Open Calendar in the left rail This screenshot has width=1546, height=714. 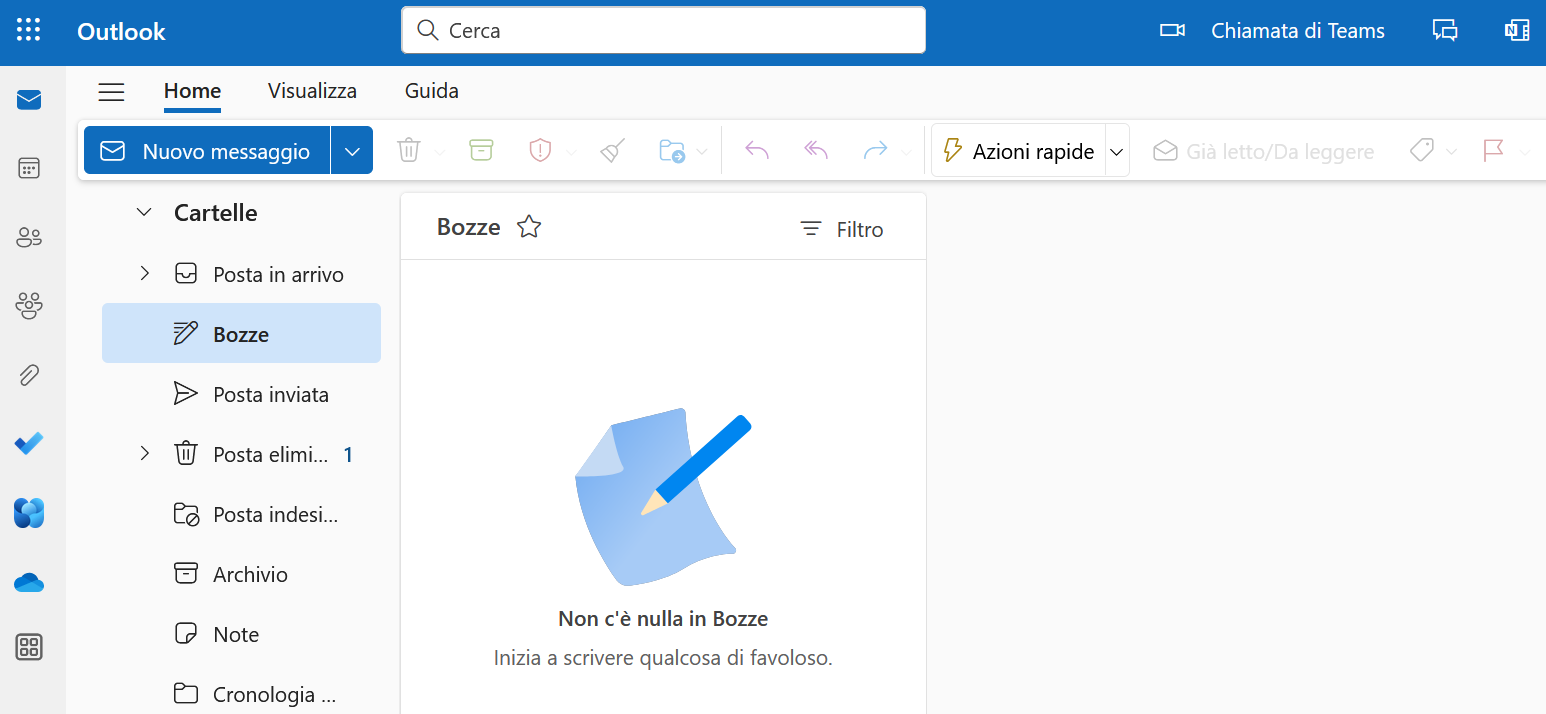click(x=29, y=168)
